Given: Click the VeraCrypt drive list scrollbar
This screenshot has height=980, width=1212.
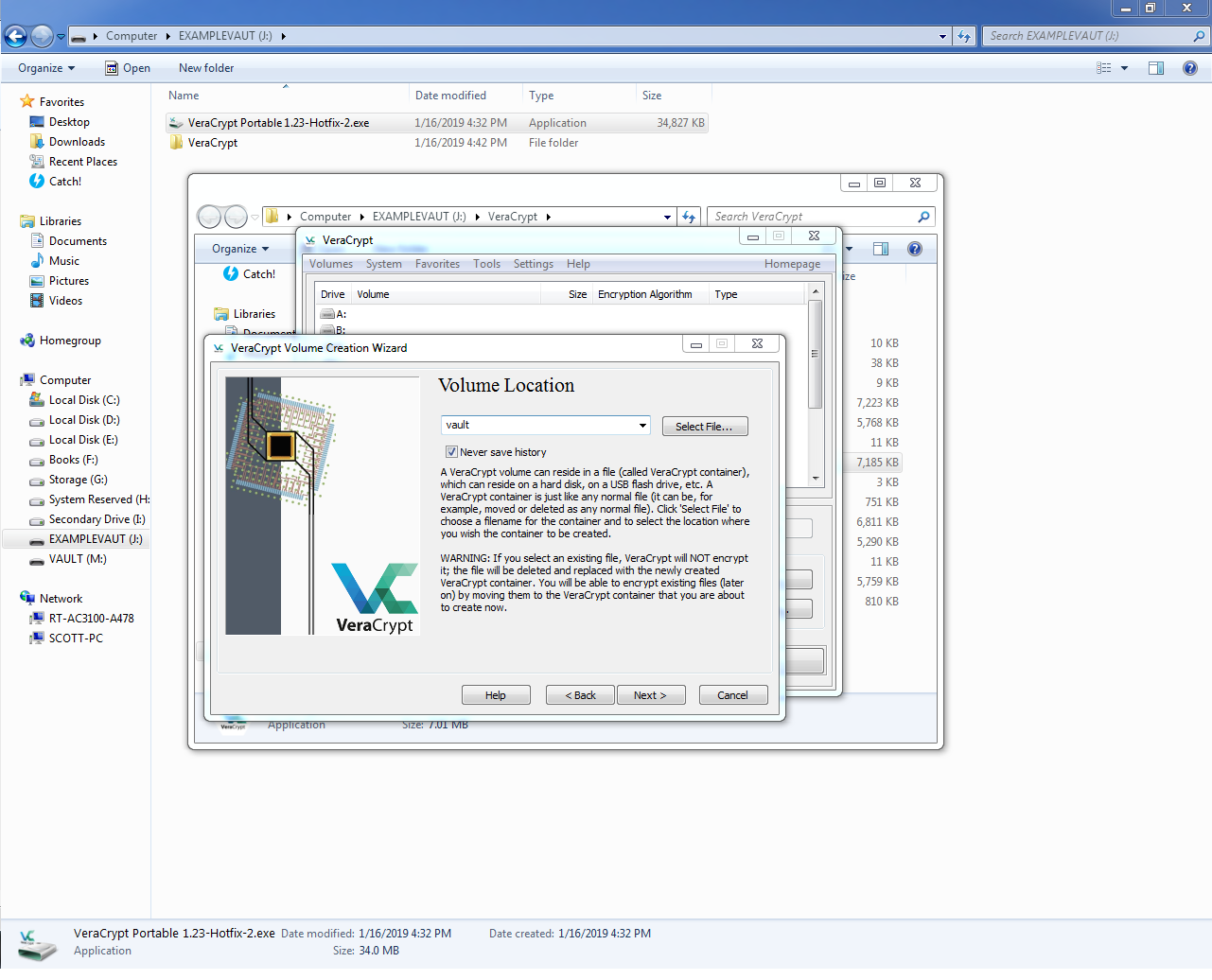Looking at the screenshot, I should [816, 354].
